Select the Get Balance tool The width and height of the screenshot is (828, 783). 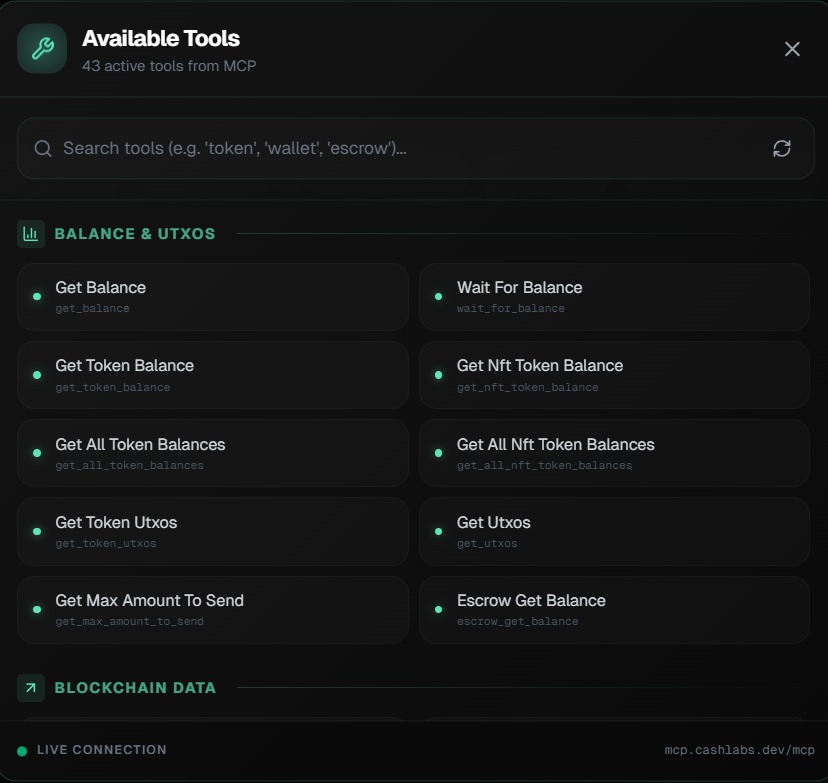click(212, 296)
